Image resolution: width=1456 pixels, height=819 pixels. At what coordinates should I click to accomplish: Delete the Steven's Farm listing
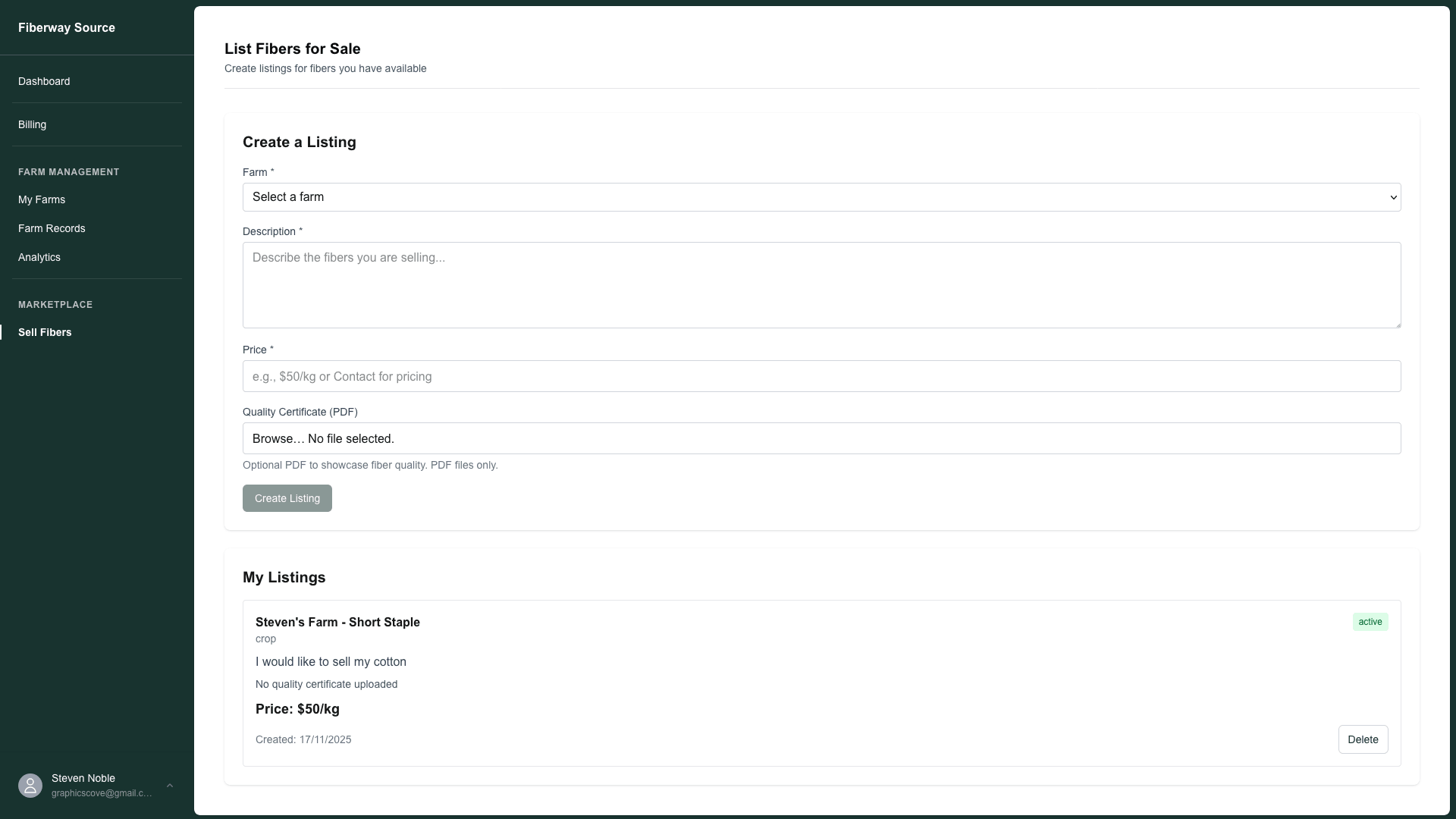tap(1363, 739)
